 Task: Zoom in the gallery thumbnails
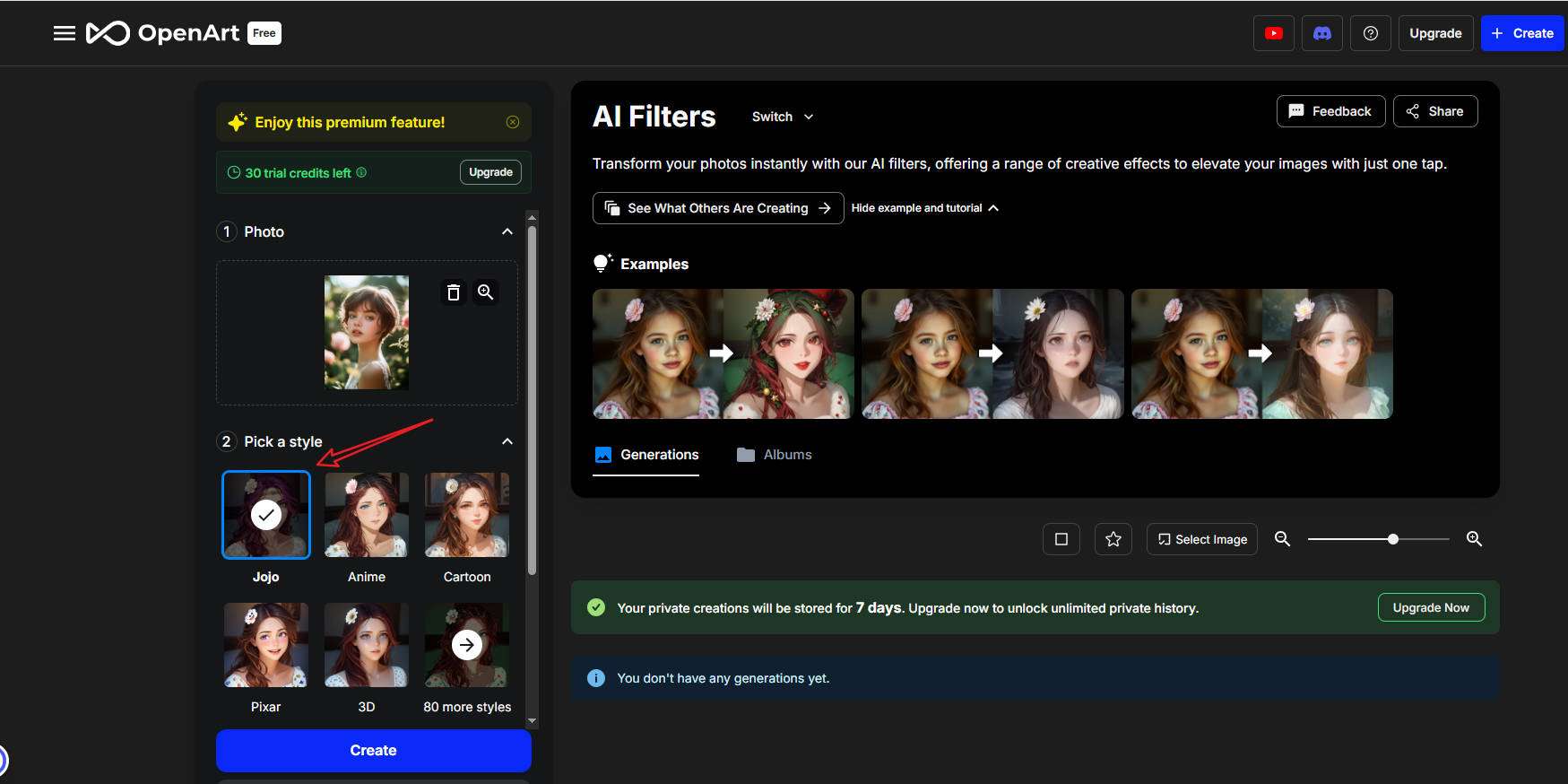(x=1474, y=539)
